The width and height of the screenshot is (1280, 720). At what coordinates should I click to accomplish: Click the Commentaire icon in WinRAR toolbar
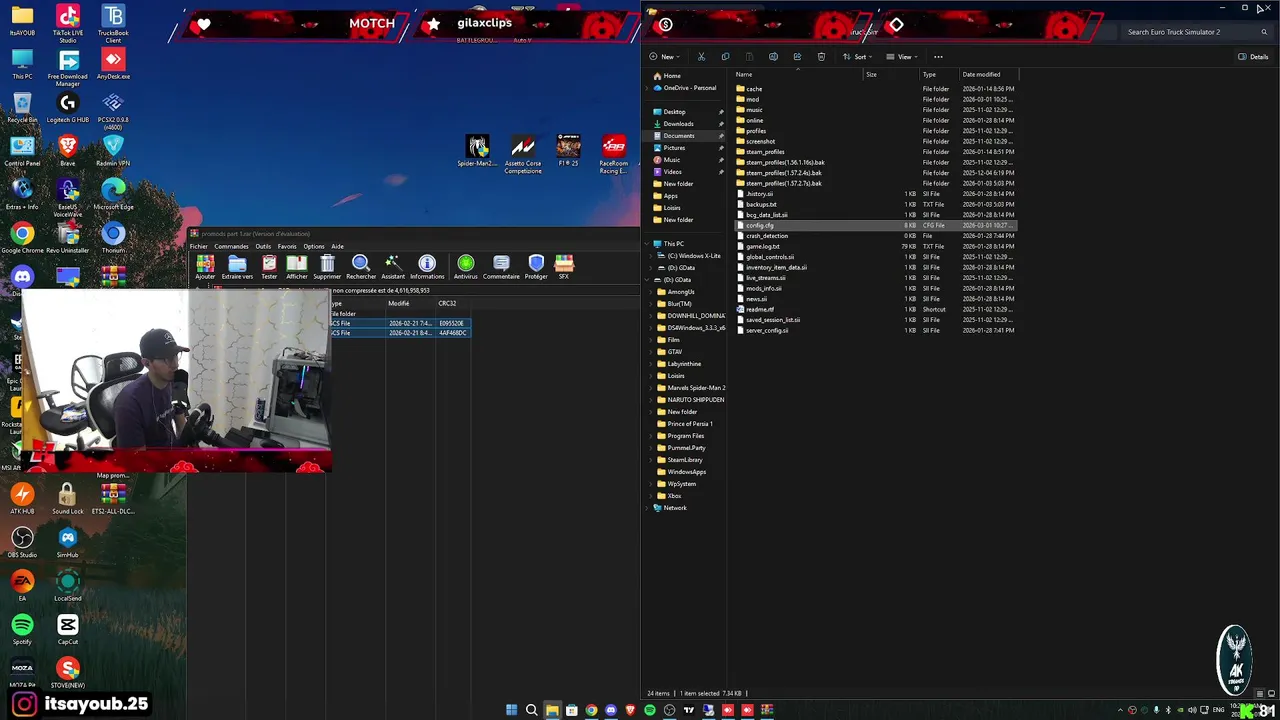pos(501,264)
